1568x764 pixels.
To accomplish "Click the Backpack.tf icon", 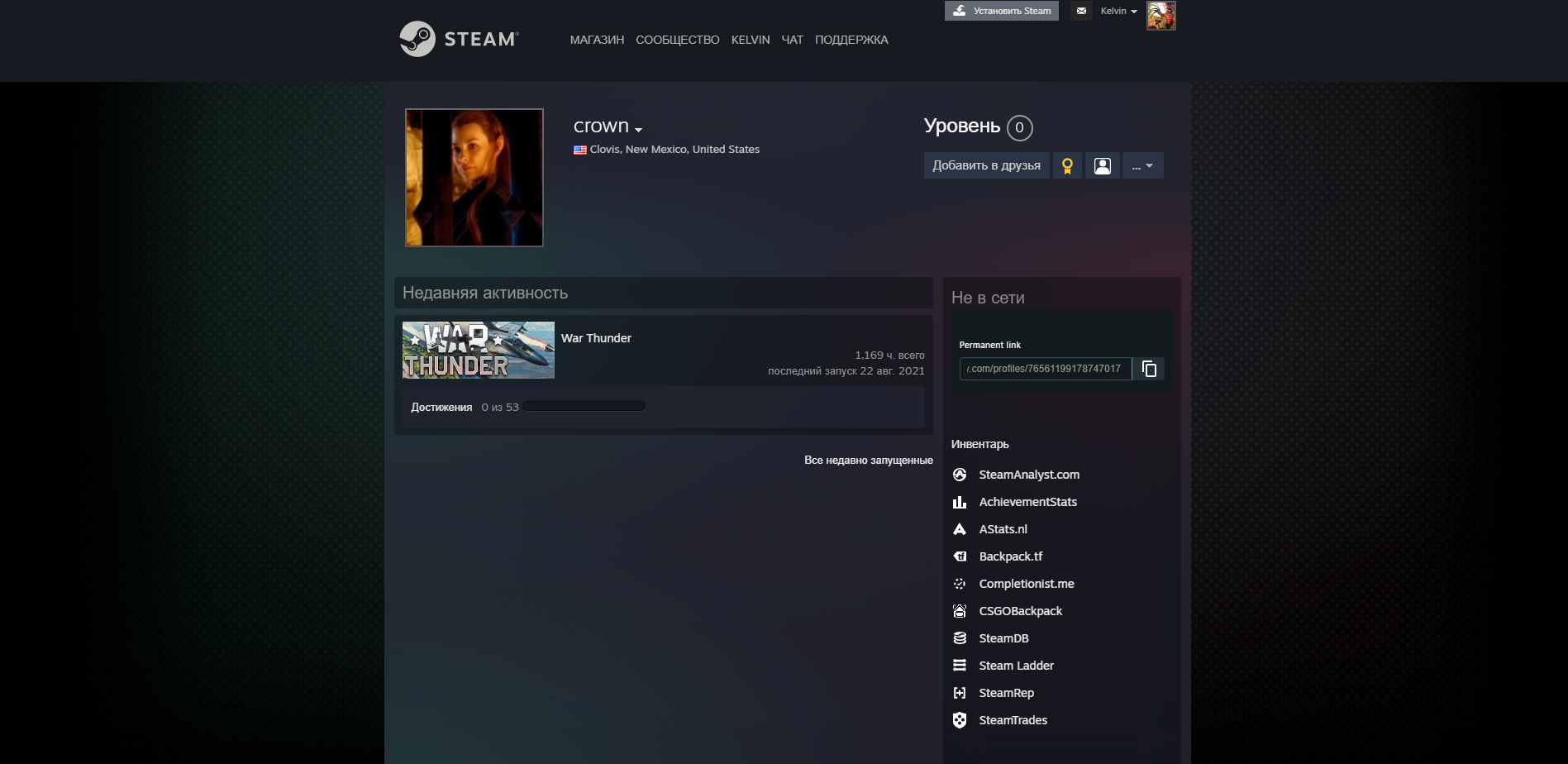I will click(x=960, y=556).
